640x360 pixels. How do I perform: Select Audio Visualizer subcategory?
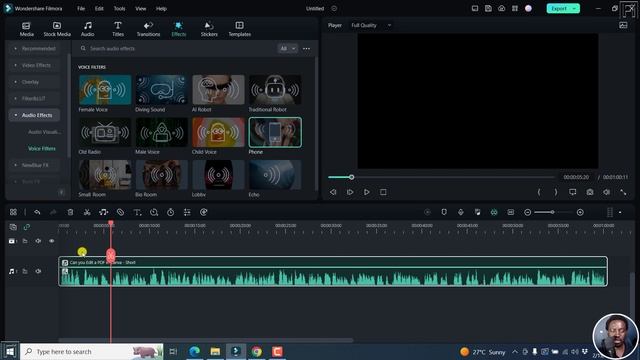[x=44, y=132]
